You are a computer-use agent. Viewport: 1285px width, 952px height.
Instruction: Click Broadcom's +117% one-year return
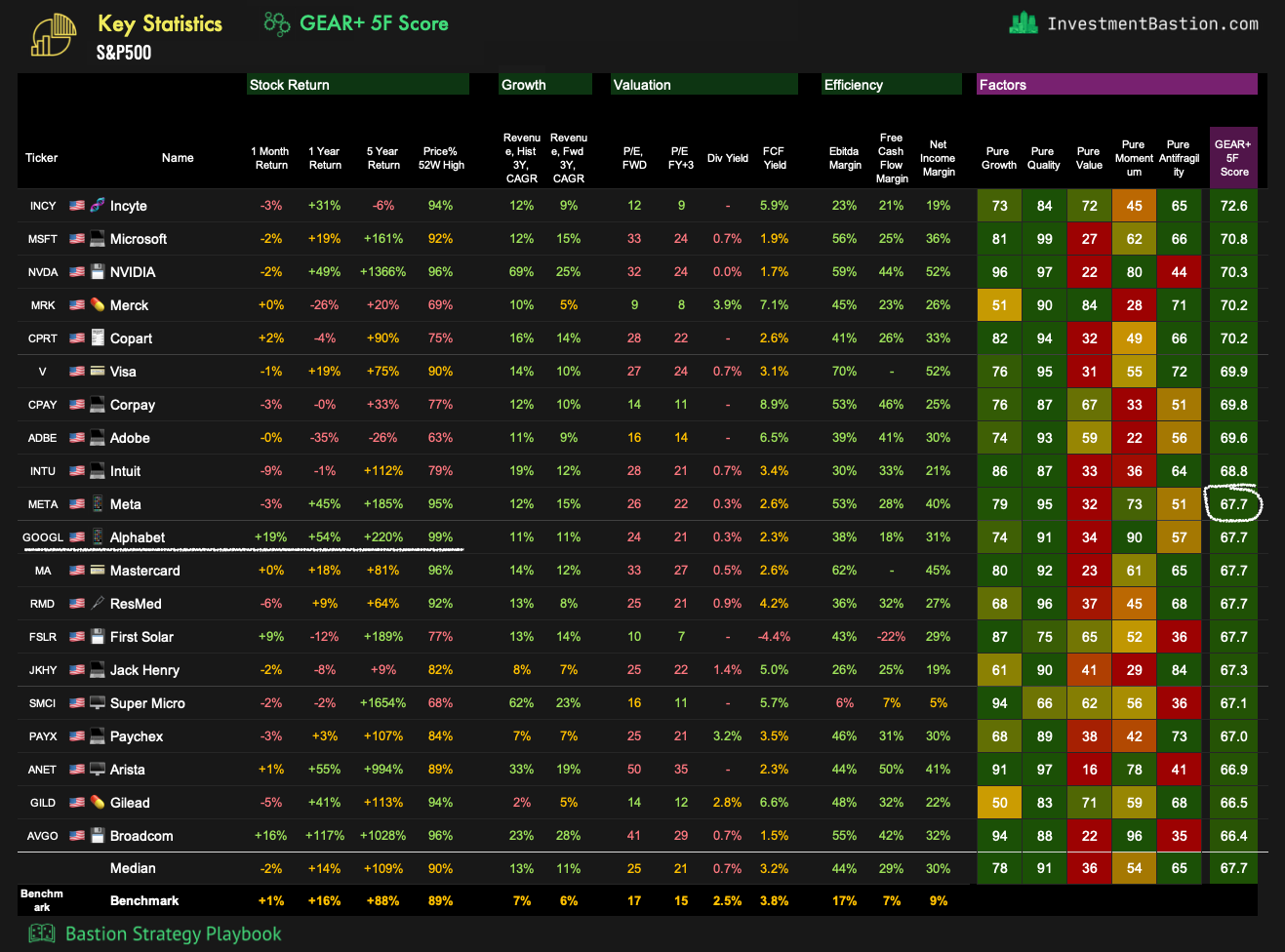coord(325,836)
